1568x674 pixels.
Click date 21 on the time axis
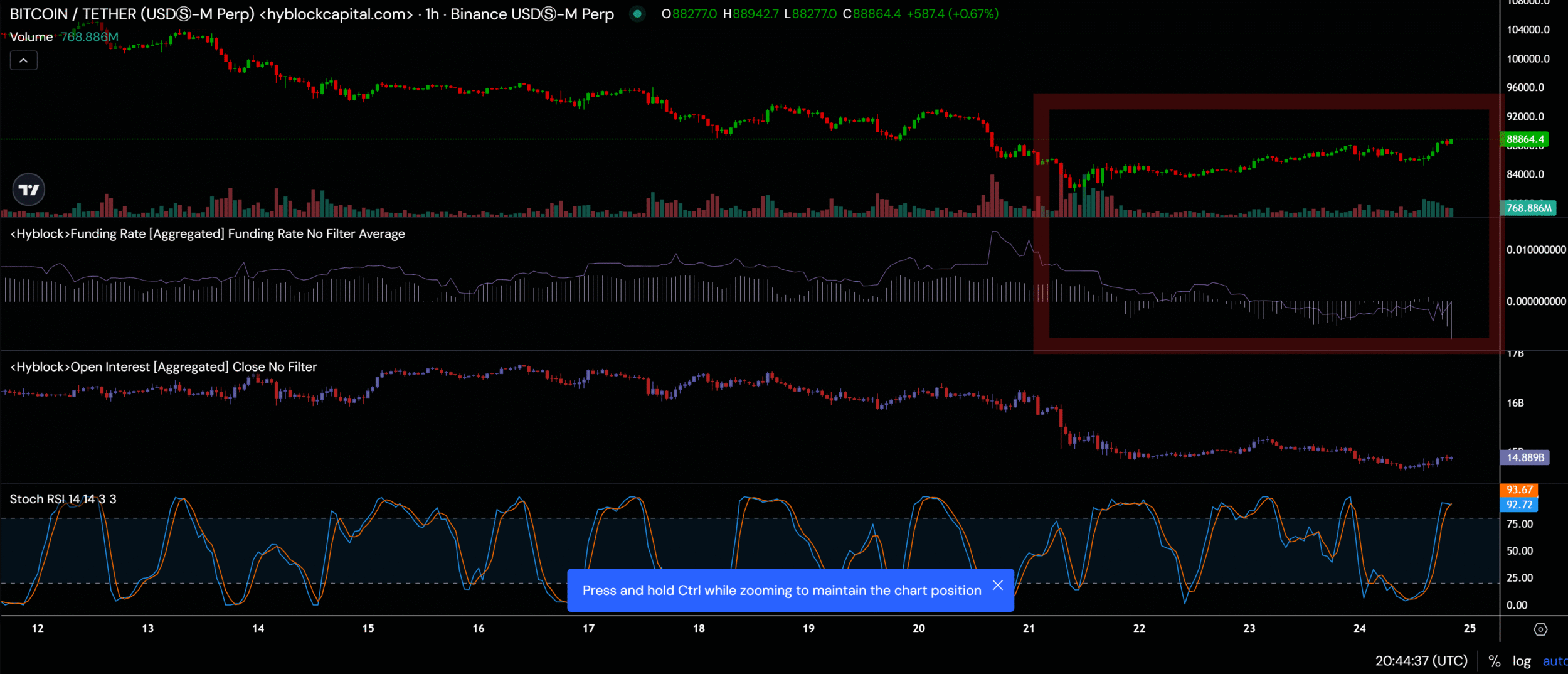1029,628
